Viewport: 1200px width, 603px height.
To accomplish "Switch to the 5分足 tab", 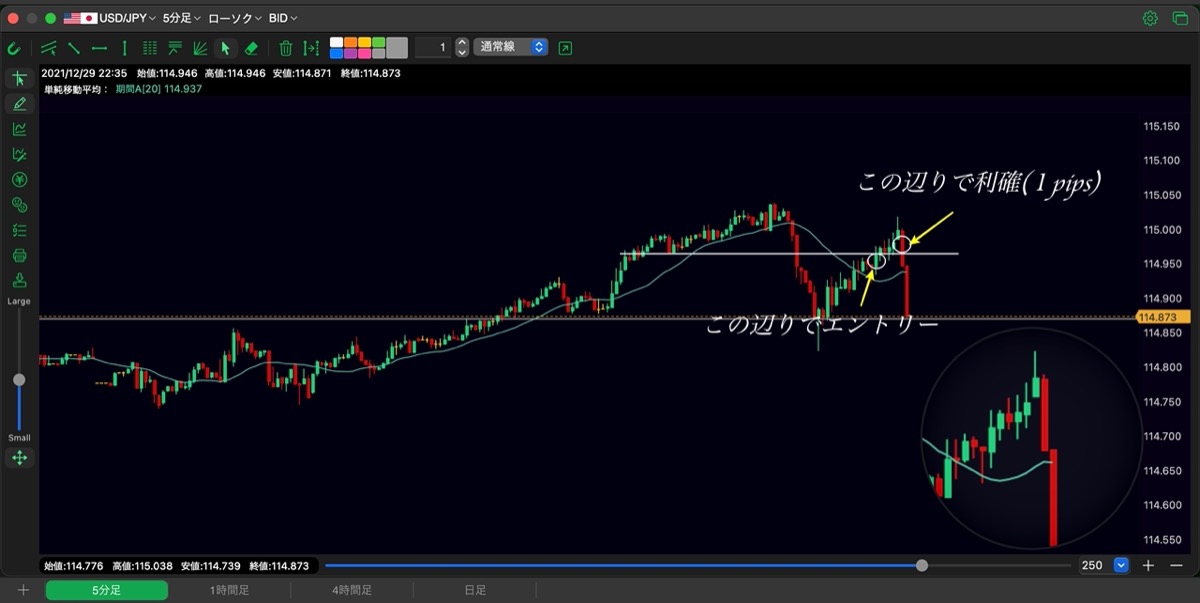I will click(106, 590).
